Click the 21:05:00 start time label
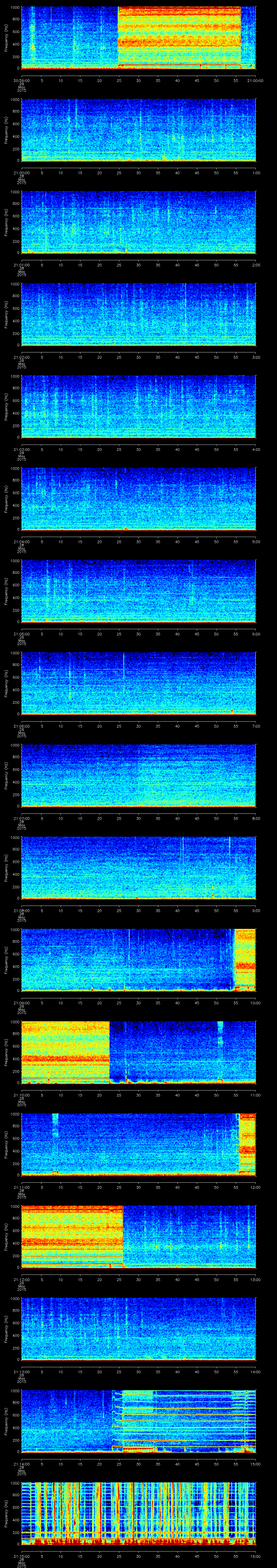 [21, 634]
